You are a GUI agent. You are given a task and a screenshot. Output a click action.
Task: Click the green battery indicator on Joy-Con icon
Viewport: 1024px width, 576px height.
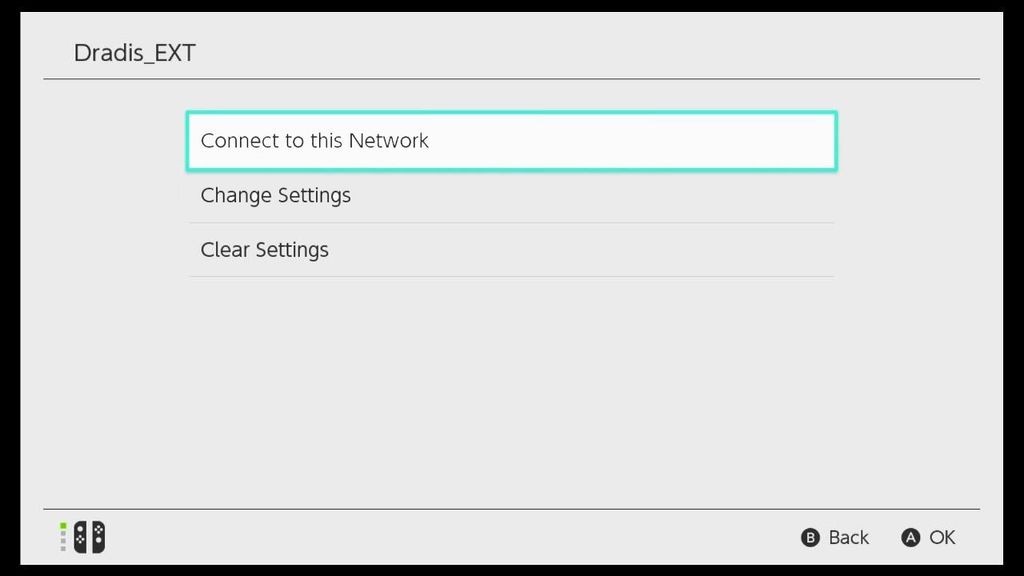click(x=63, y=528)
